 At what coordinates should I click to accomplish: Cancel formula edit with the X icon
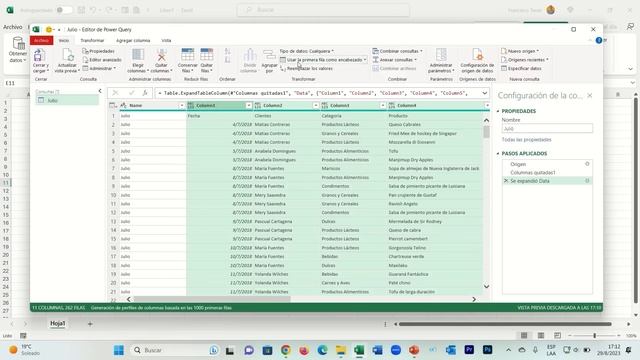click(116, 93)
